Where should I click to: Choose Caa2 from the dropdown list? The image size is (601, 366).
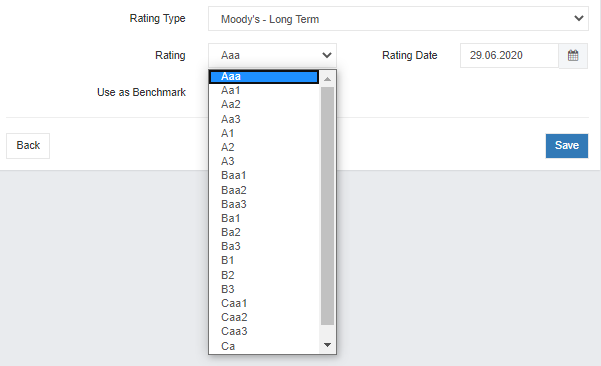tap(264, 317)
